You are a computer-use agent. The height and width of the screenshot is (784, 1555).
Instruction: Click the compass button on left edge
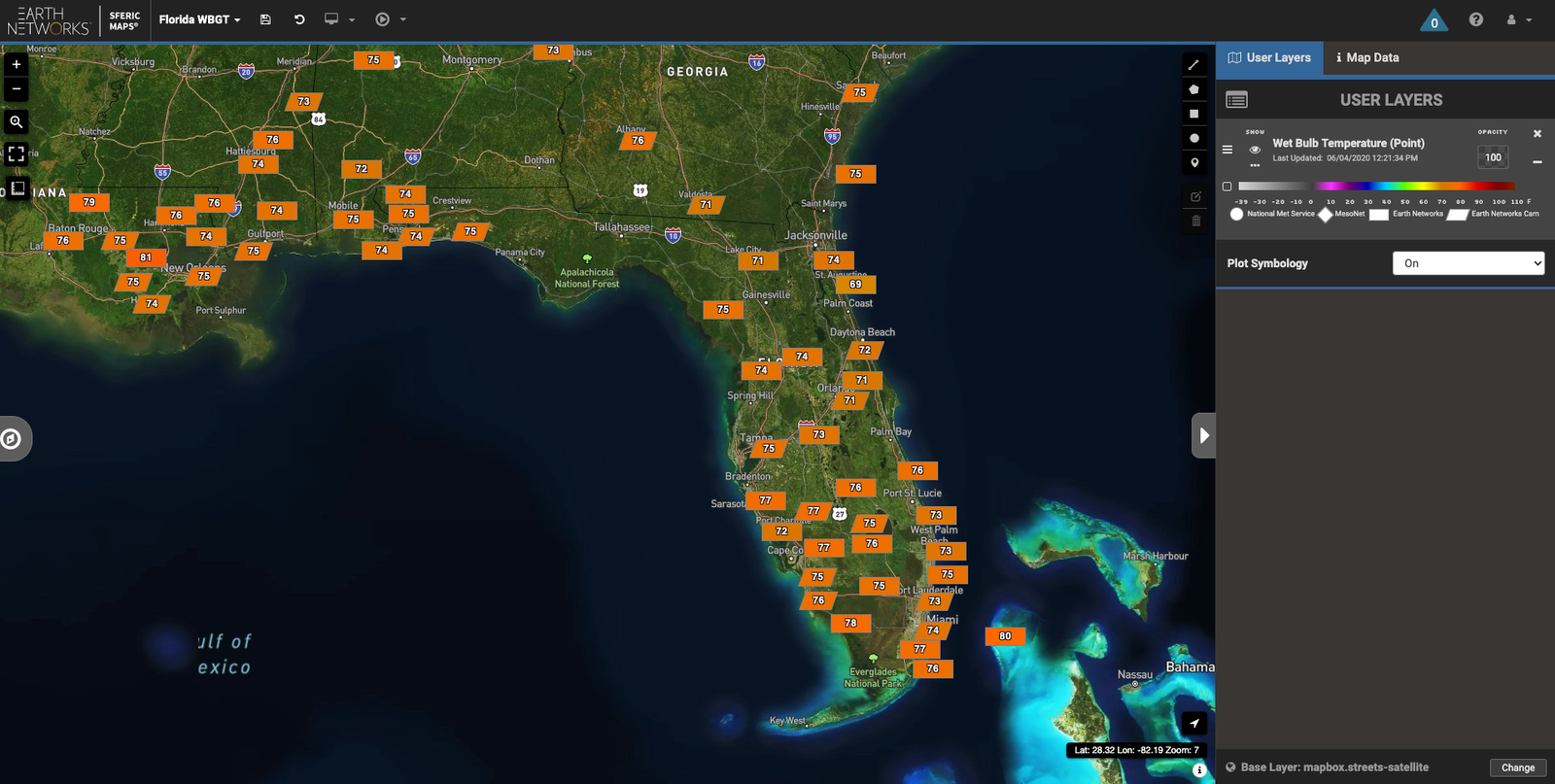12,439
